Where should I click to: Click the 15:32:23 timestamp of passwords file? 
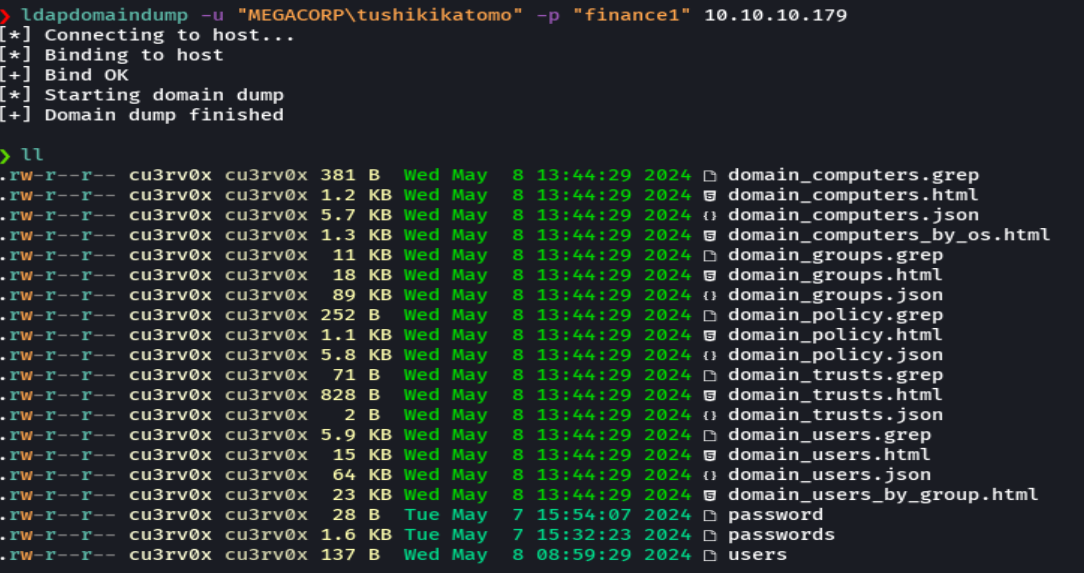(584, 536)
